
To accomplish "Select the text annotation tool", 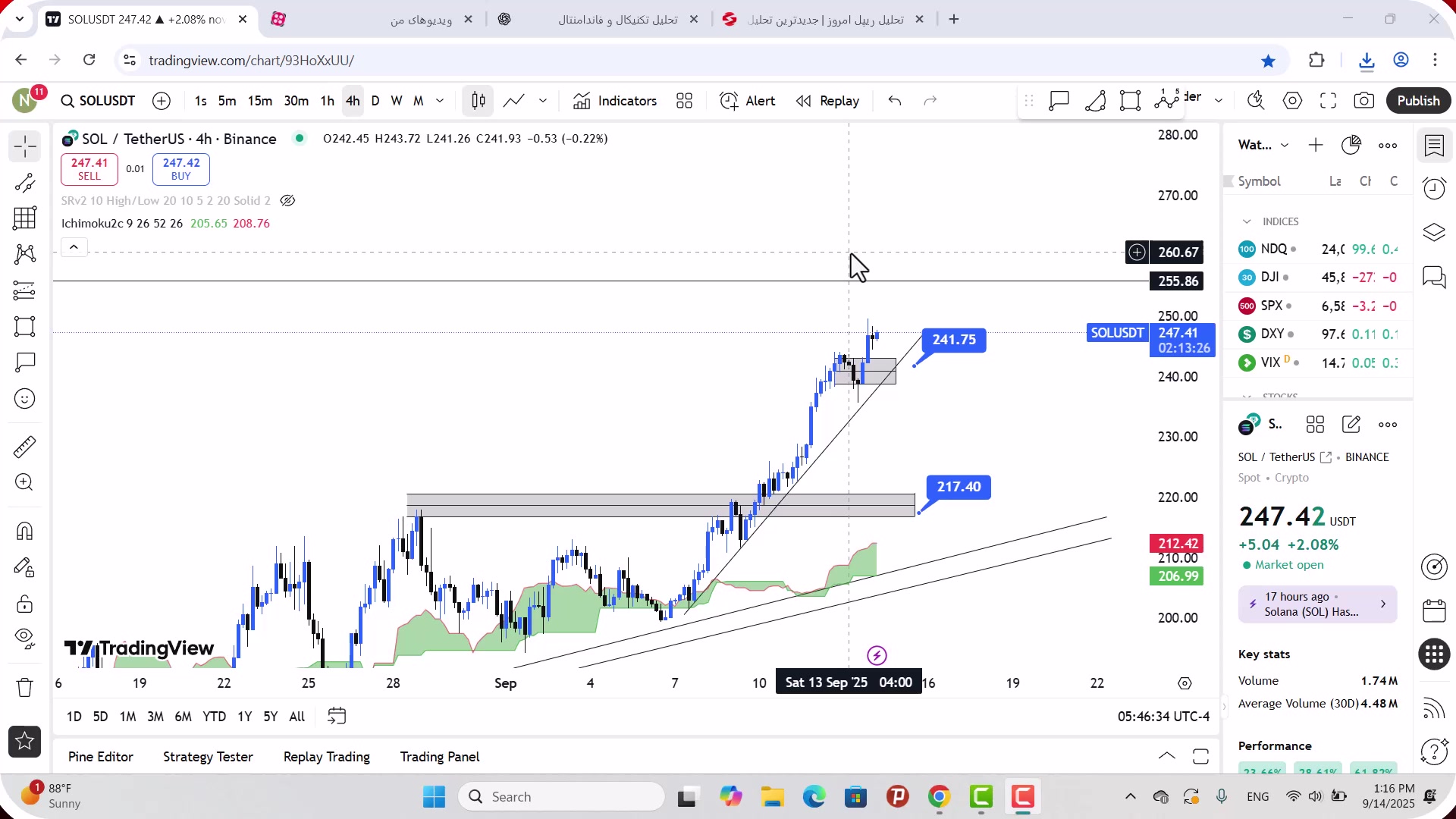I will (x=24, y=362).
